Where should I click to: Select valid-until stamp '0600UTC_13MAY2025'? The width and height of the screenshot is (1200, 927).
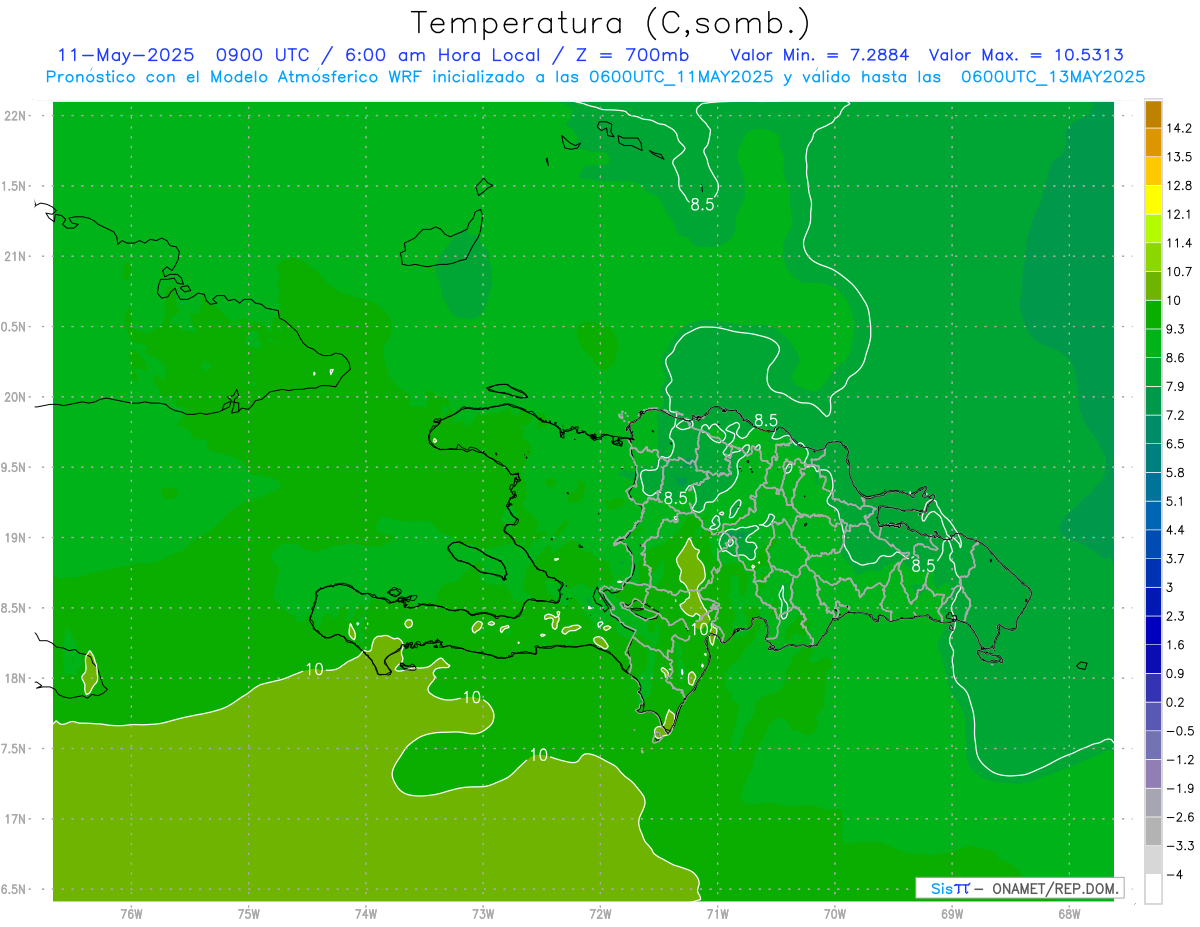pyautogui.click(x=1053, y=77)
